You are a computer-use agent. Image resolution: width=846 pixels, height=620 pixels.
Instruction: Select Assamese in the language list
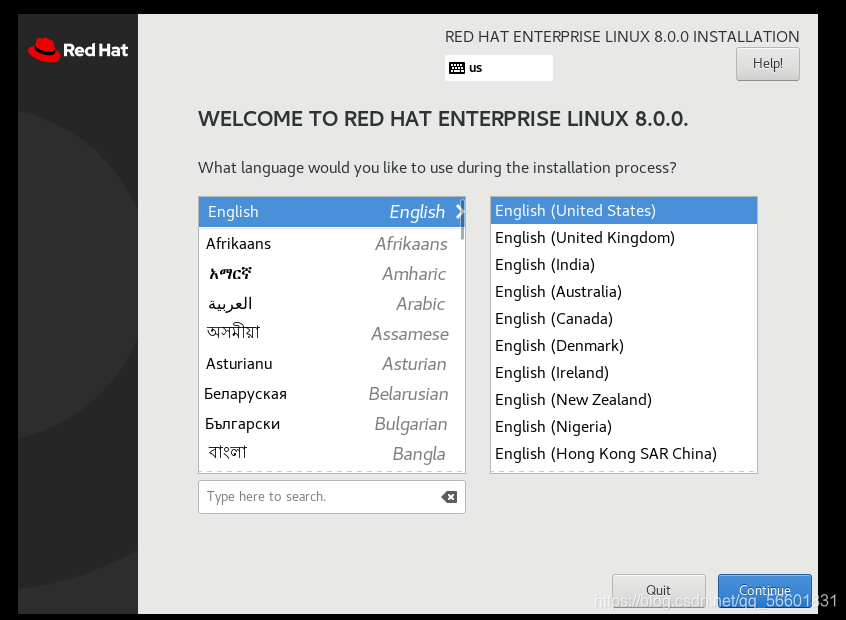click(x=330, y=333)
